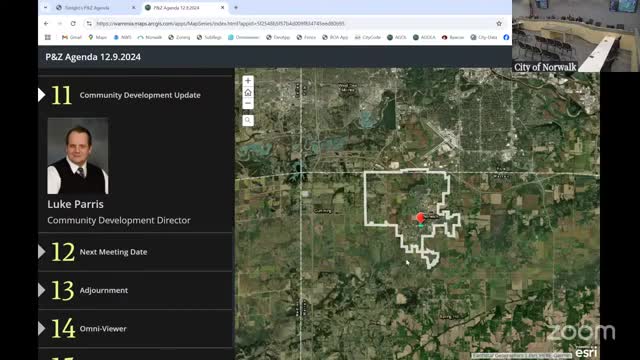The height and width of the screenshot is (360, 640).
Task: Open the map search tool
Action: [248, 120]
